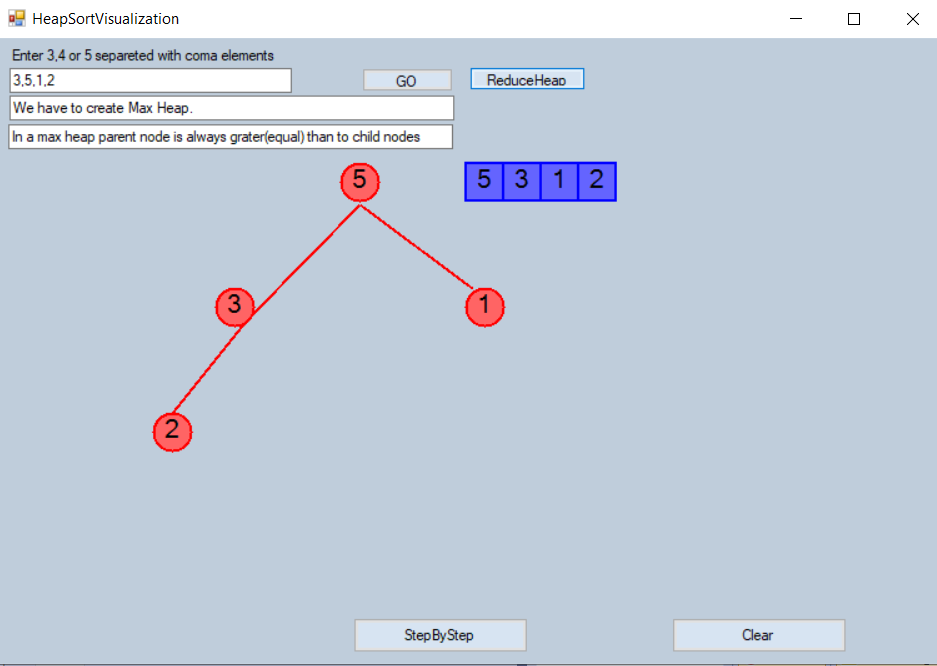
Task: Run the StepByStep visualization
Action: [x=440, y=635]
